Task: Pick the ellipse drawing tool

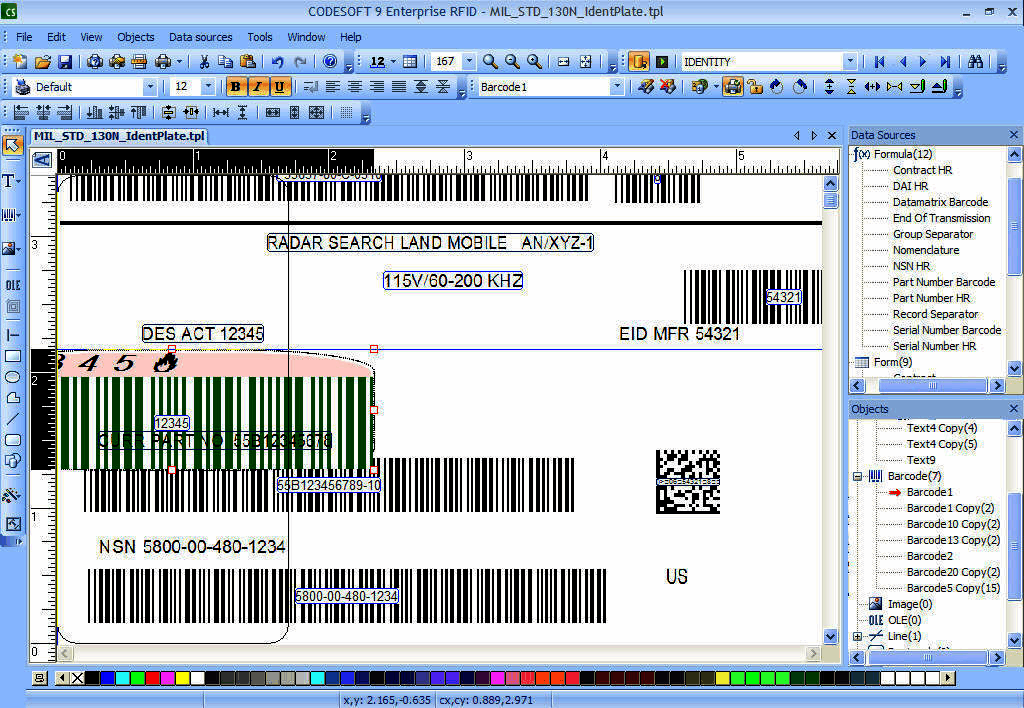Action: tap(12, 377)
